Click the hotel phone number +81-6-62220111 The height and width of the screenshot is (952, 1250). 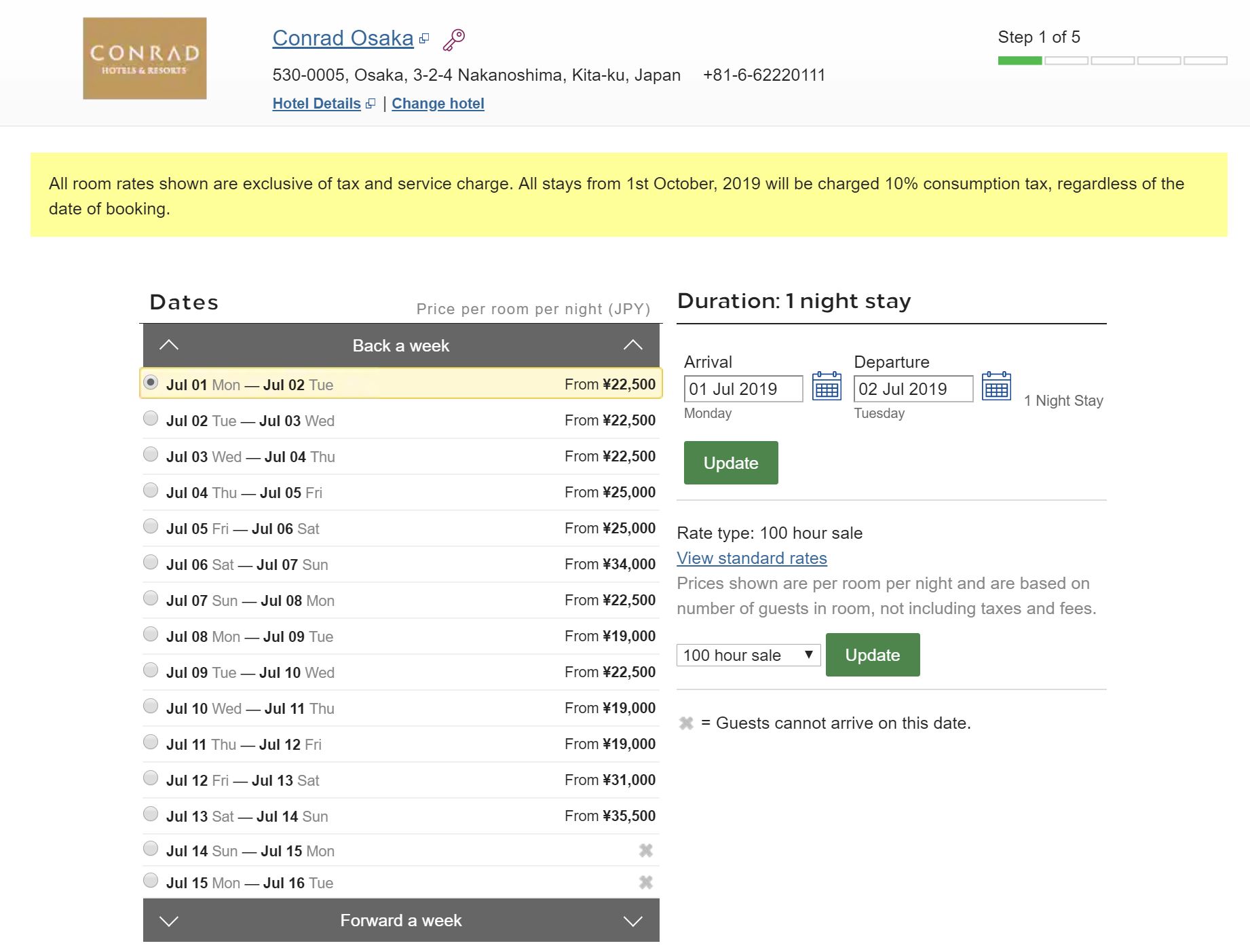764,75
